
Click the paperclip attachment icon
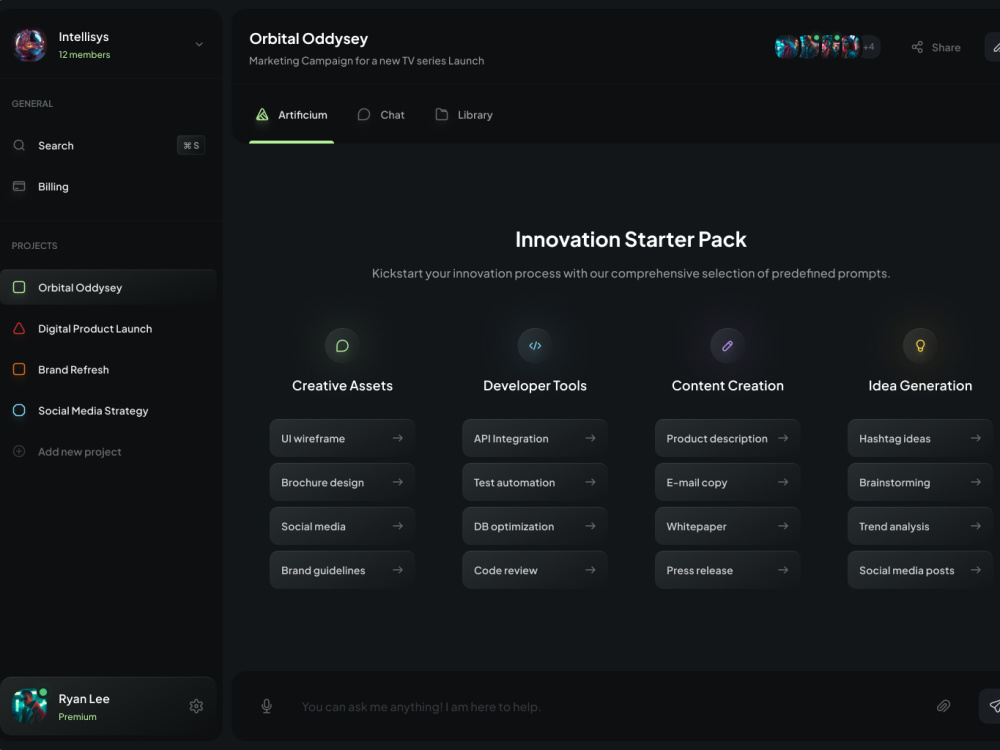(943, 705)
